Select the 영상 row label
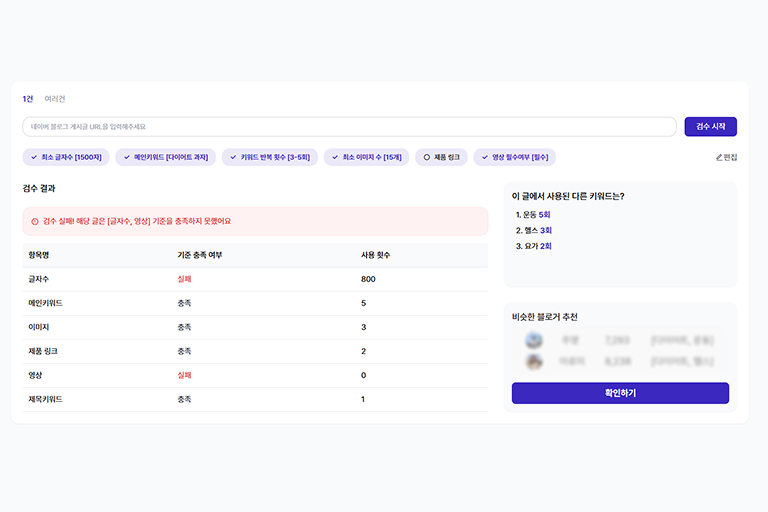 (35, 375)
